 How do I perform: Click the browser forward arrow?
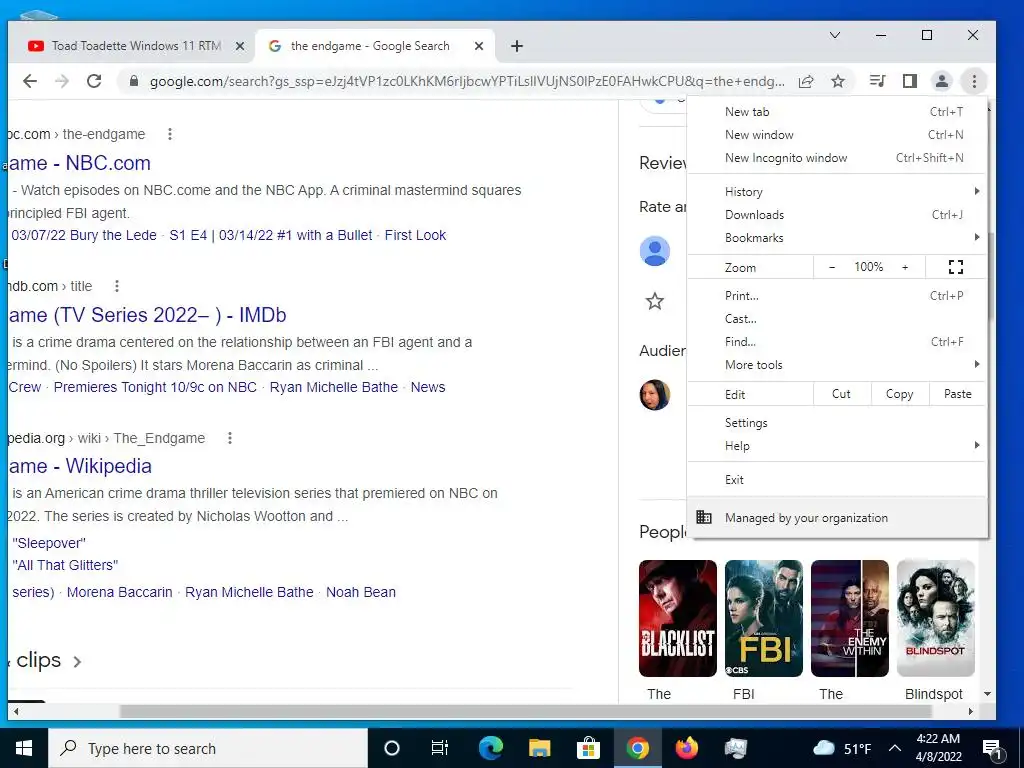tap(62, 81)
